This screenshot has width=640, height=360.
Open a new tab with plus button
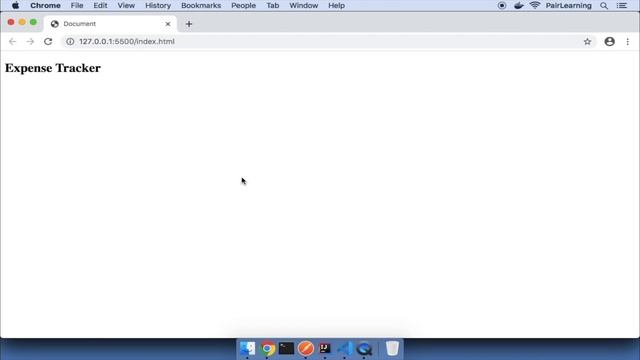click(189, 24)
